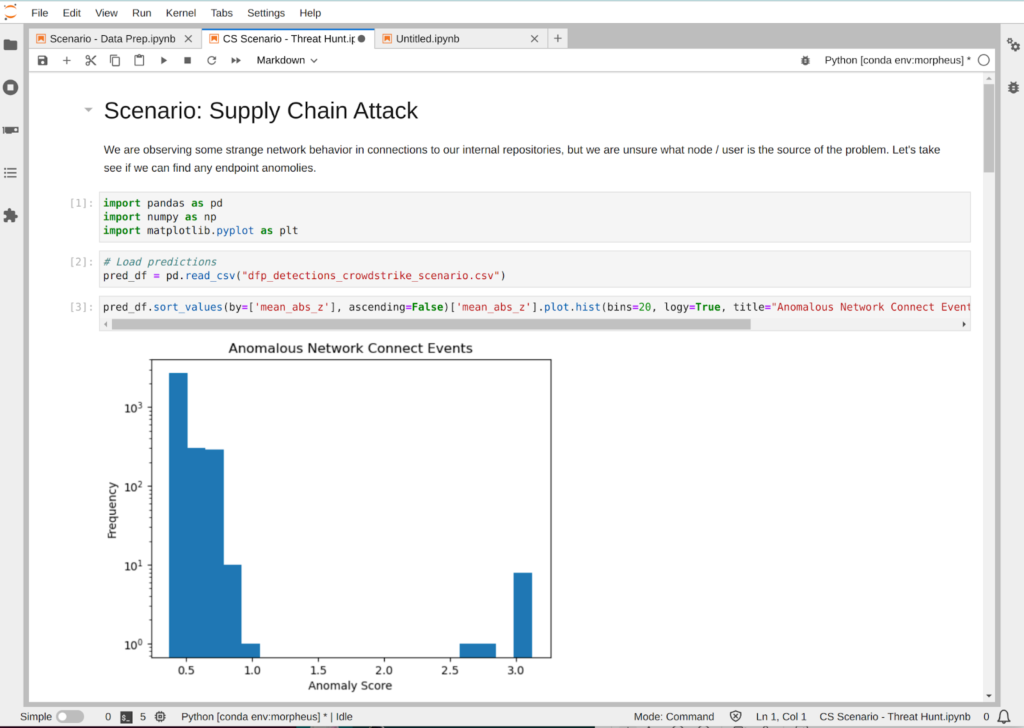Run the selected cell with the play icon
The image size is (1024, 728).
(x=163, y=61)
